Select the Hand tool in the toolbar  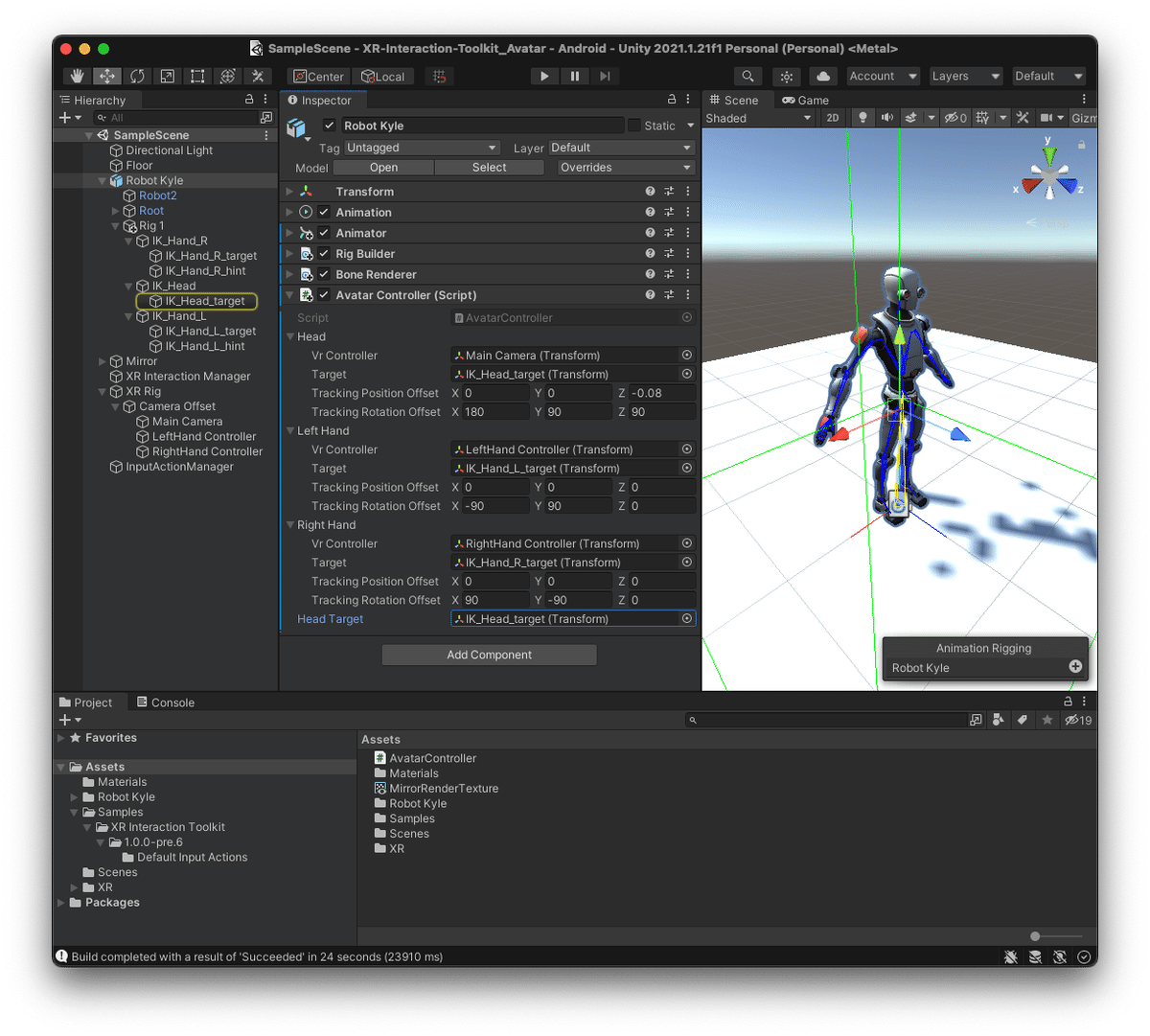78,76
